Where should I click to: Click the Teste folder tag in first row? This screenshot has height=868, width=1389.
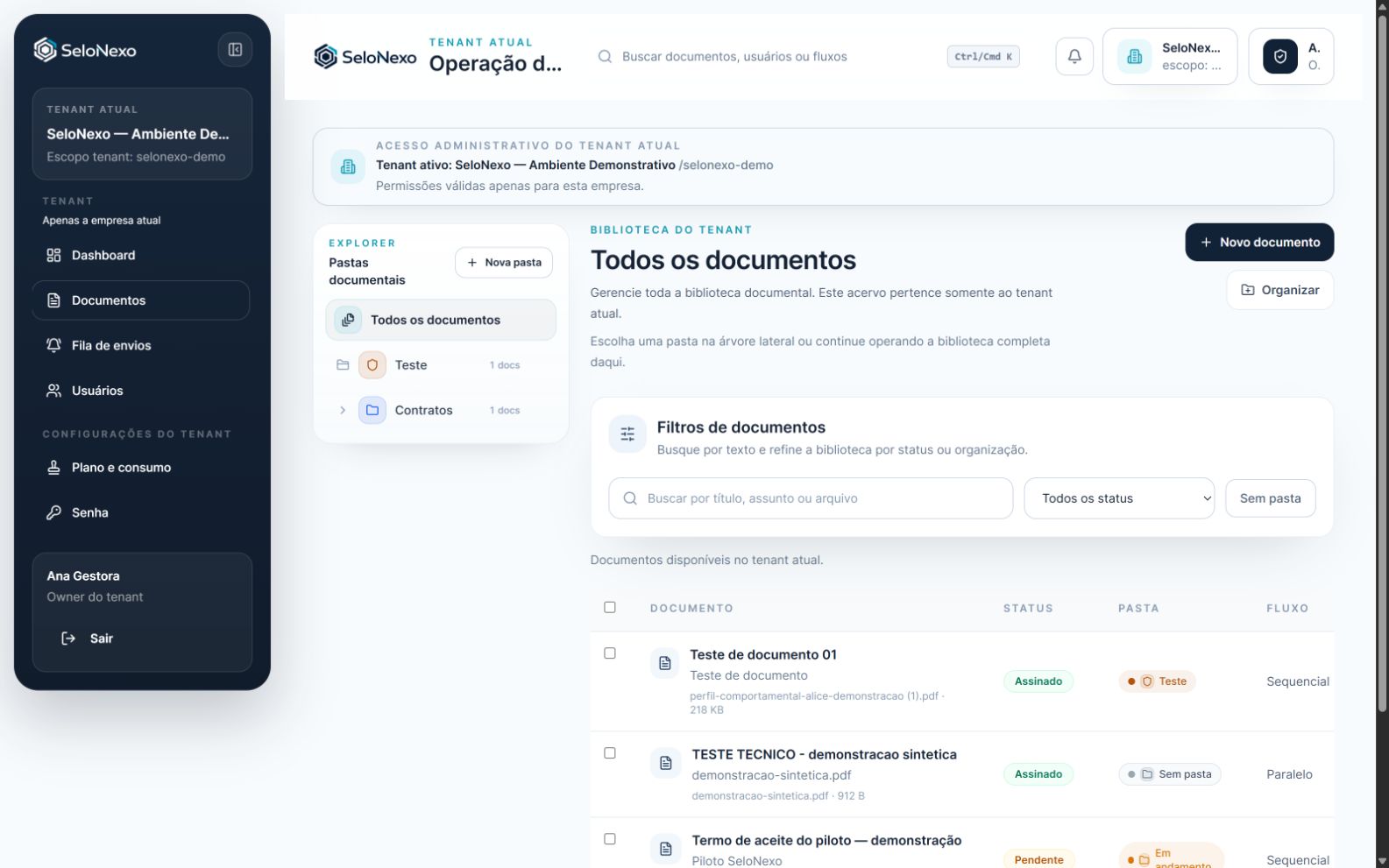[1157, 681]
